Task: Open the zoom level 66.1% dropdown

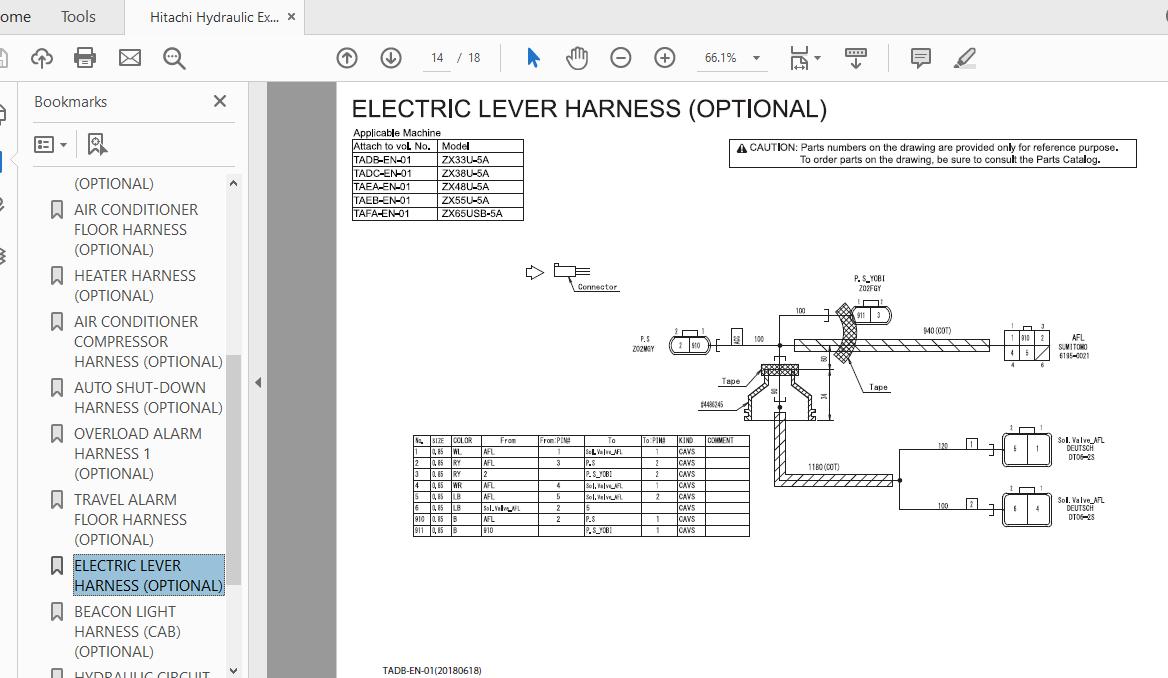Action: click(x=756, y=58)
